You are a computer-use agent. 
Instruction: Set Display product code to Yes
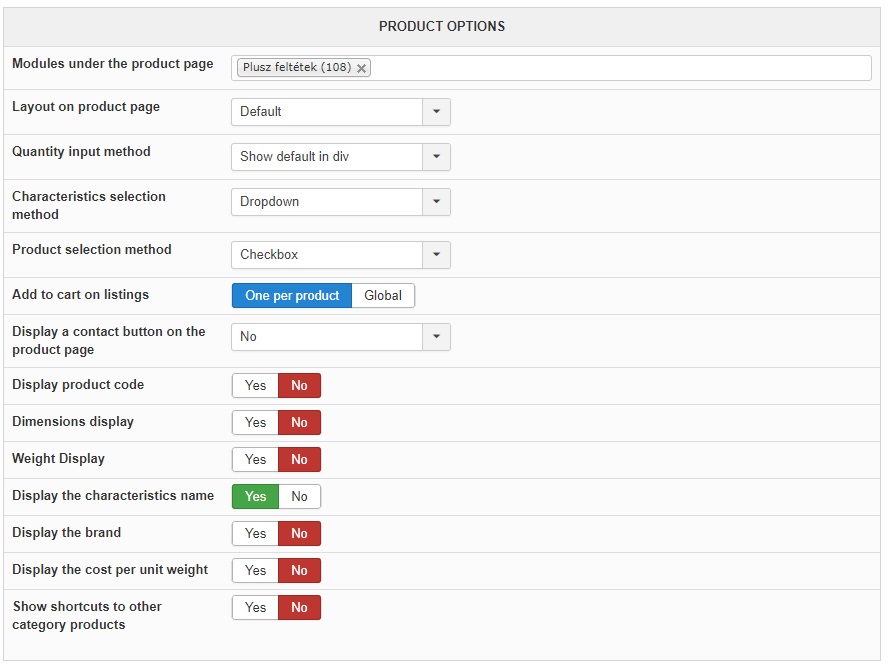coord(255,386)
